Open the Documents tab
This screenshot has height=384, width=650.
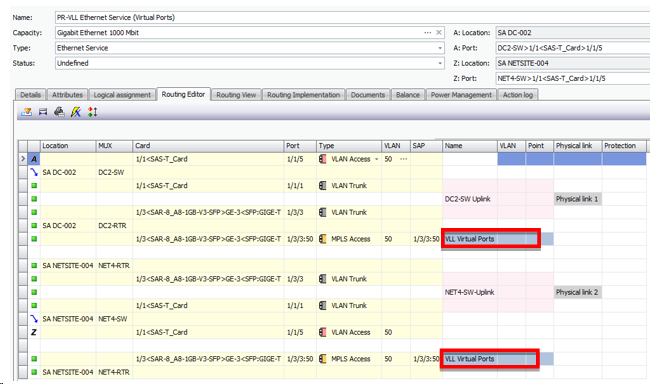point(368,95)
